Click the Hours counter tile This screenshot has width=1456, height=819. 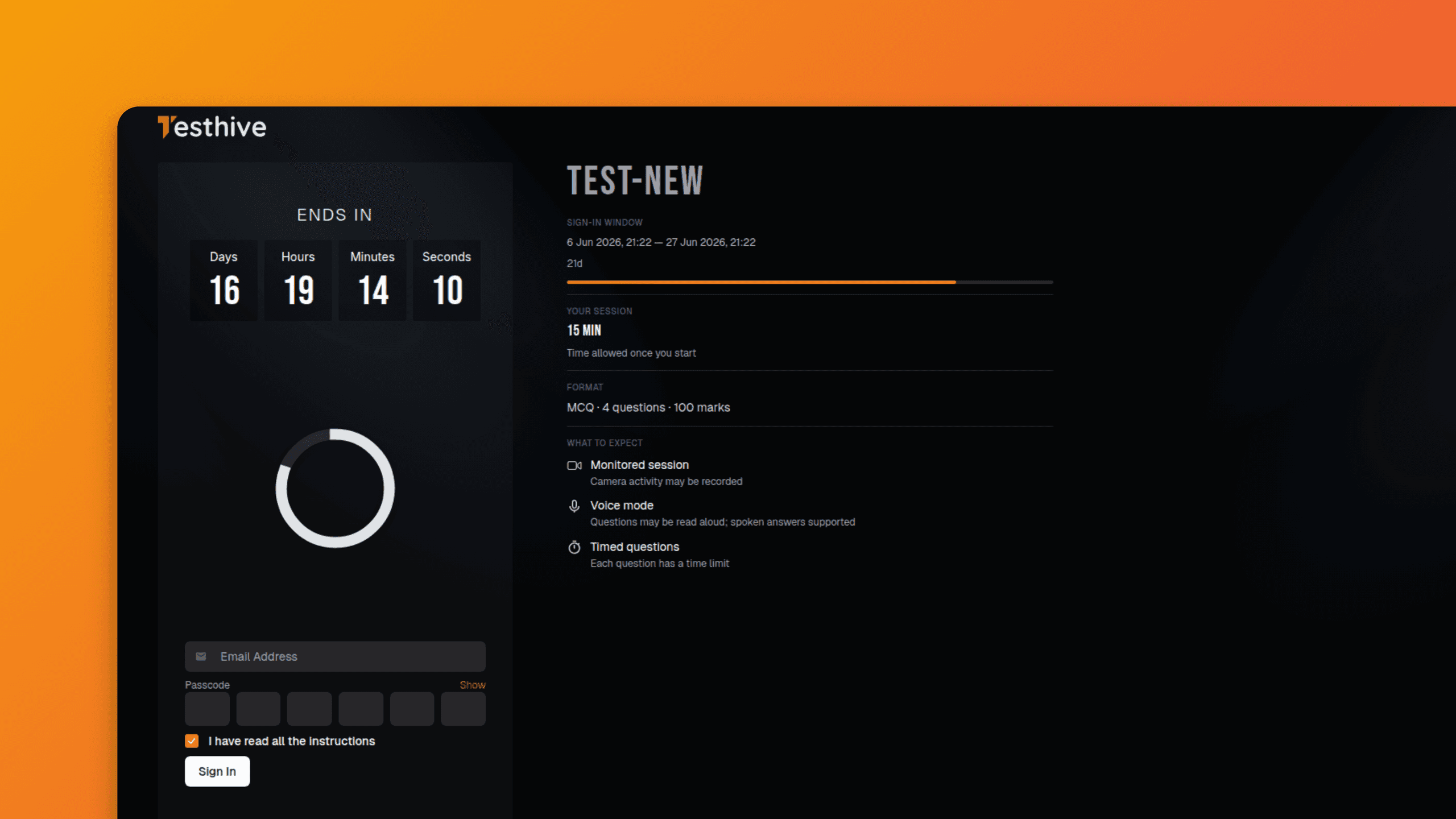(x=298, y=280)
